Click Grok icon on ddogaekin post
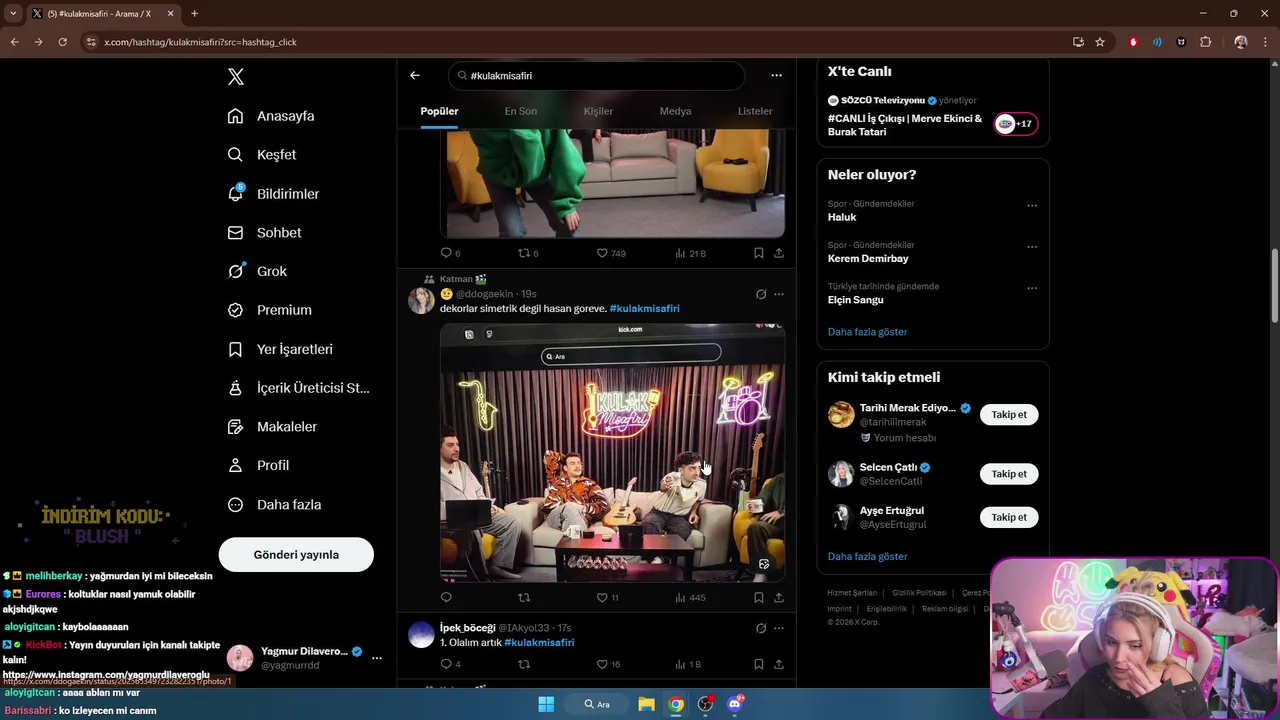Screen dimensions: 1280x720 (x=761, y=294)
